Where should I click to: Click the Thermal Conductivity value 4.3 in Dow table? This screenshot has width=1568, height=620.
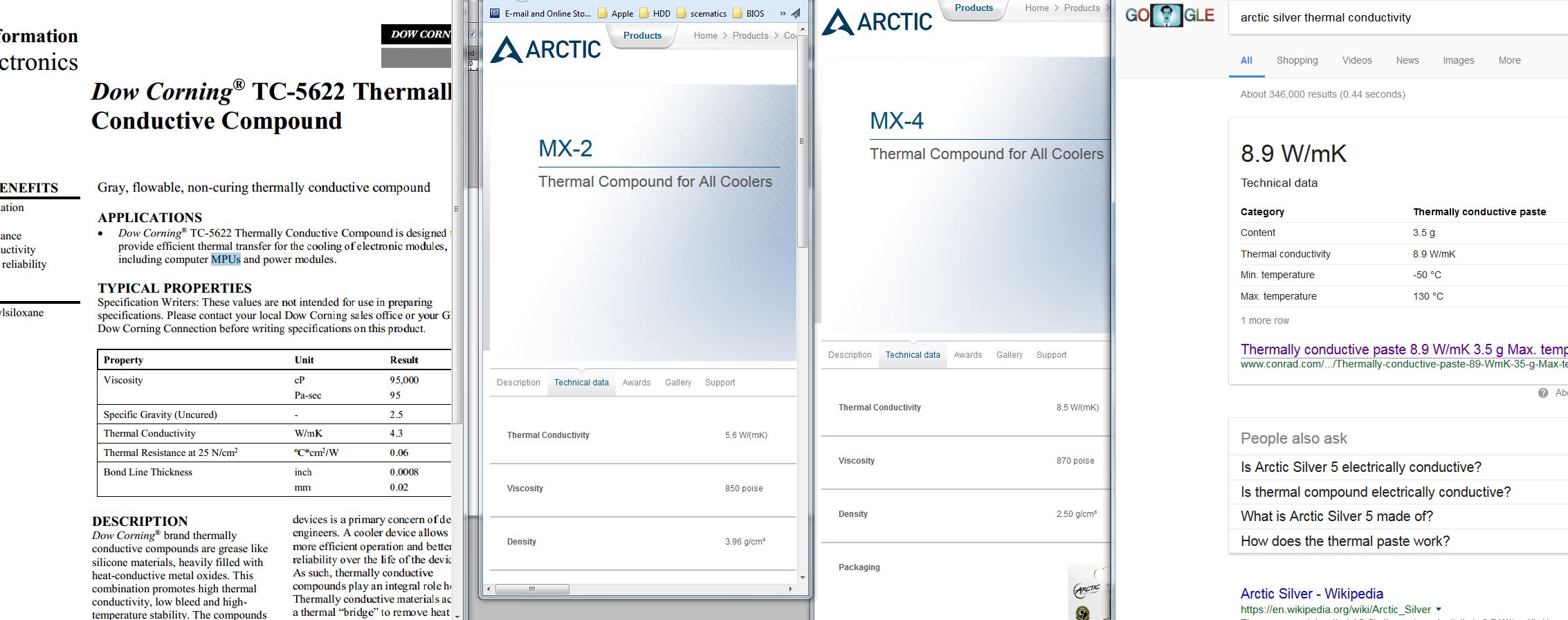point(396,433)
